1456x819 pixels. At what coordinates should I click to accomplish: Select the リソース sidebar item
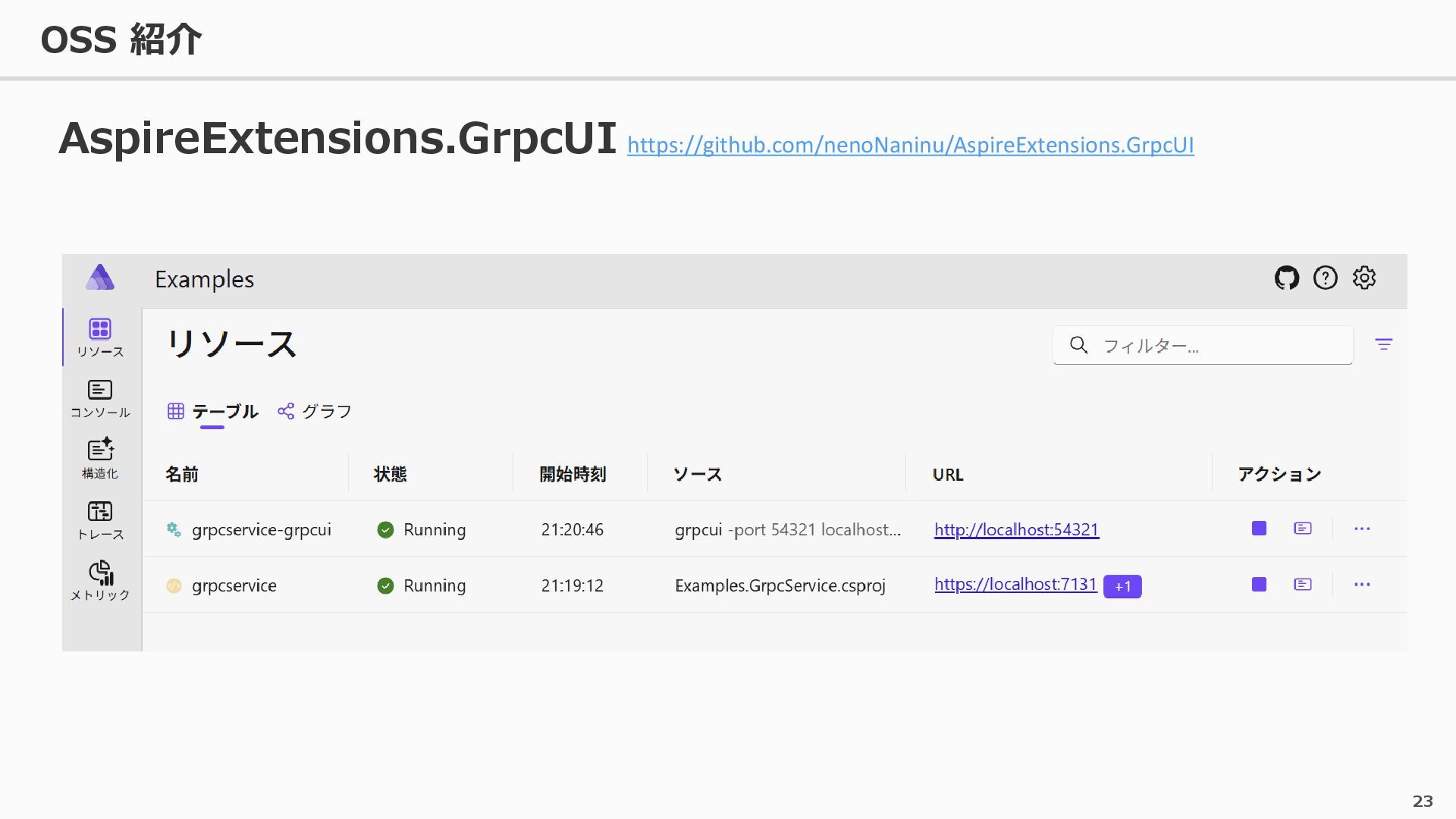pyautogui.click(x=100, y=337)
